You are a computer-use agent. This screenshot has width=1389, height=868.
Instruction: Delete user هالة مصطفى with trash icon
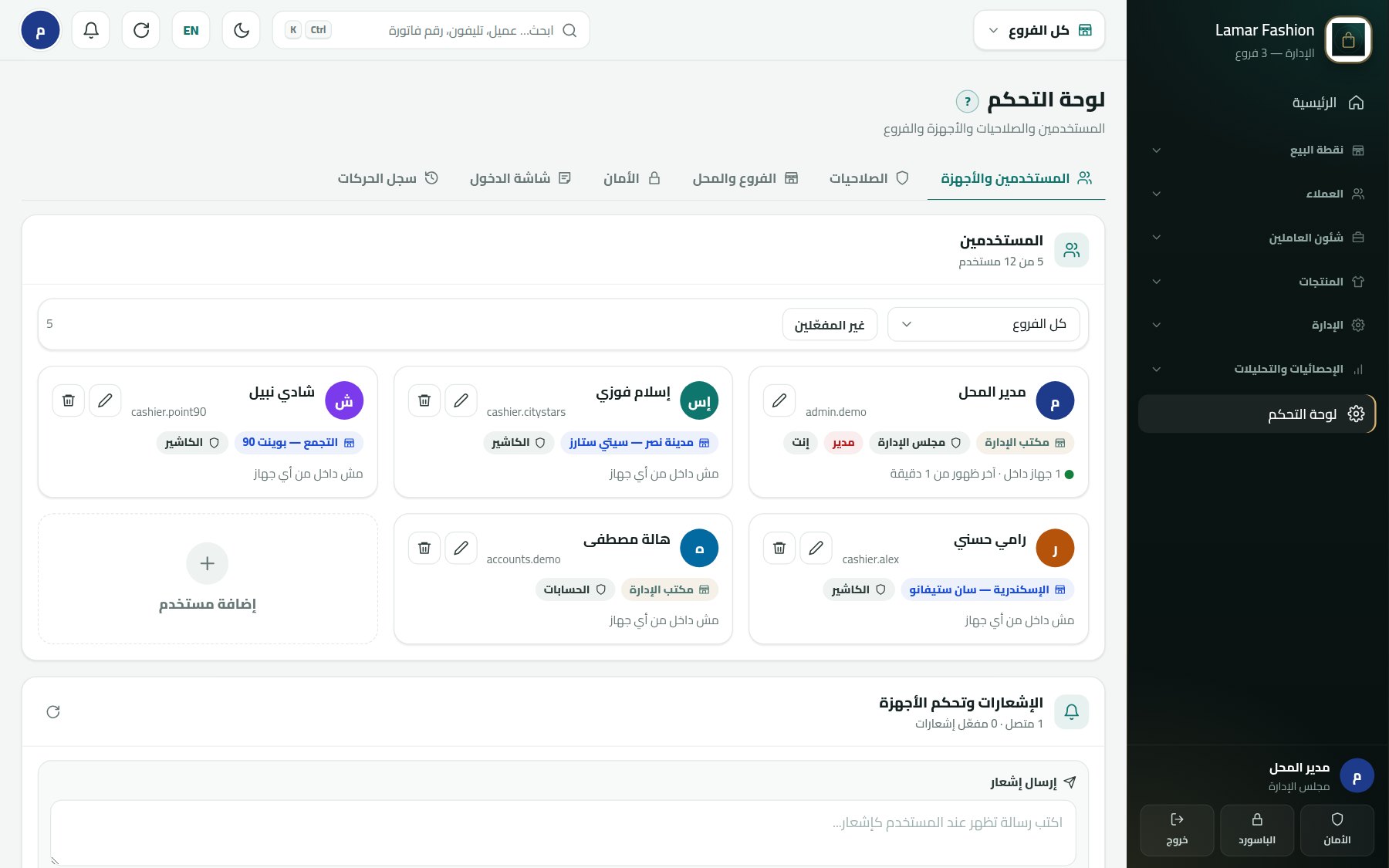click(424, 548)
